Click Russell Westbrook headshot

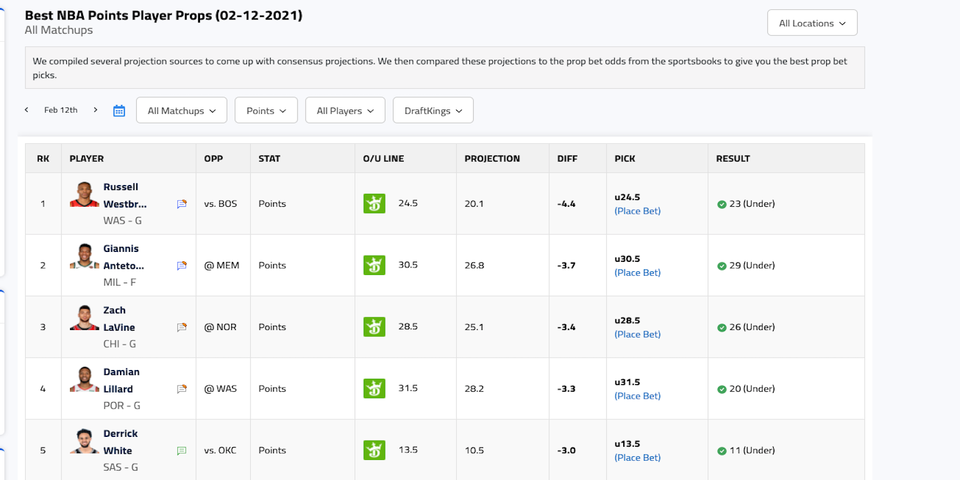click(x=84, y=195)
